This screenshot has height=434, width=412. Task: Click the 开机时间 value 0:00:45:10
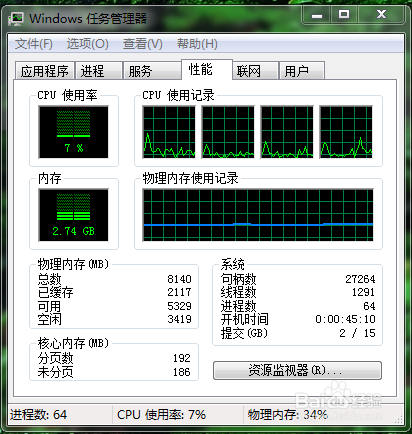[345, 319]
